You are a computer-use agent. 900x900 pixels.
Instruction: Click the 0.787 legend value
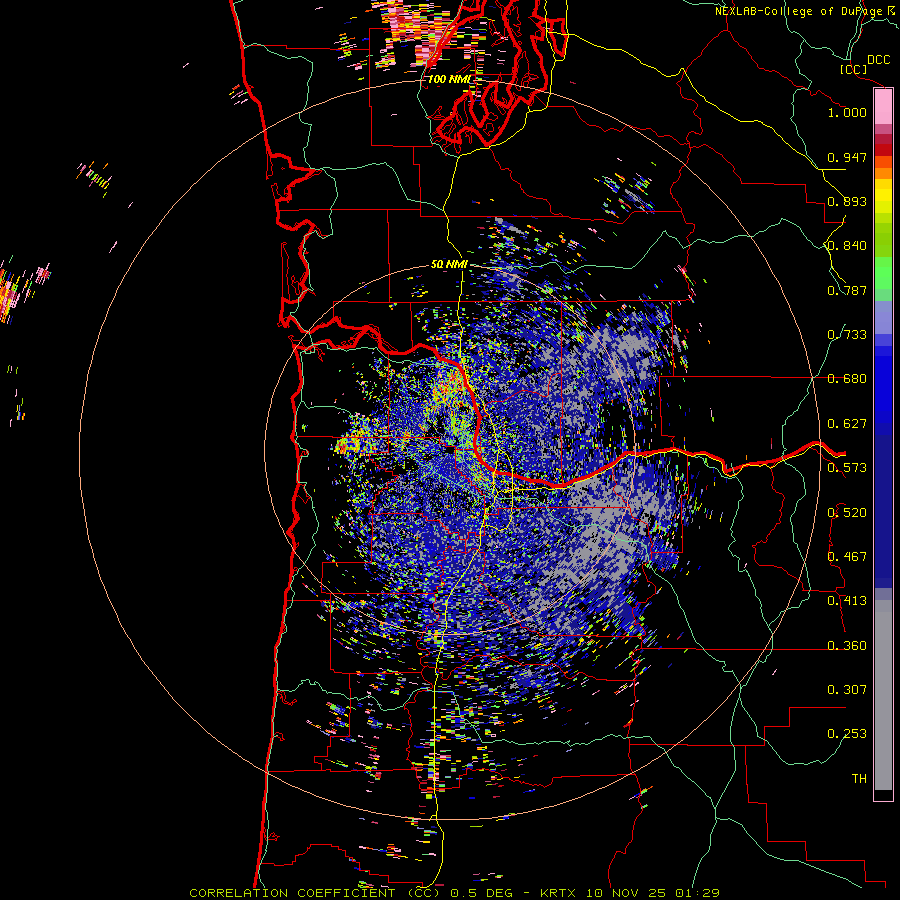tap(847, 290)
